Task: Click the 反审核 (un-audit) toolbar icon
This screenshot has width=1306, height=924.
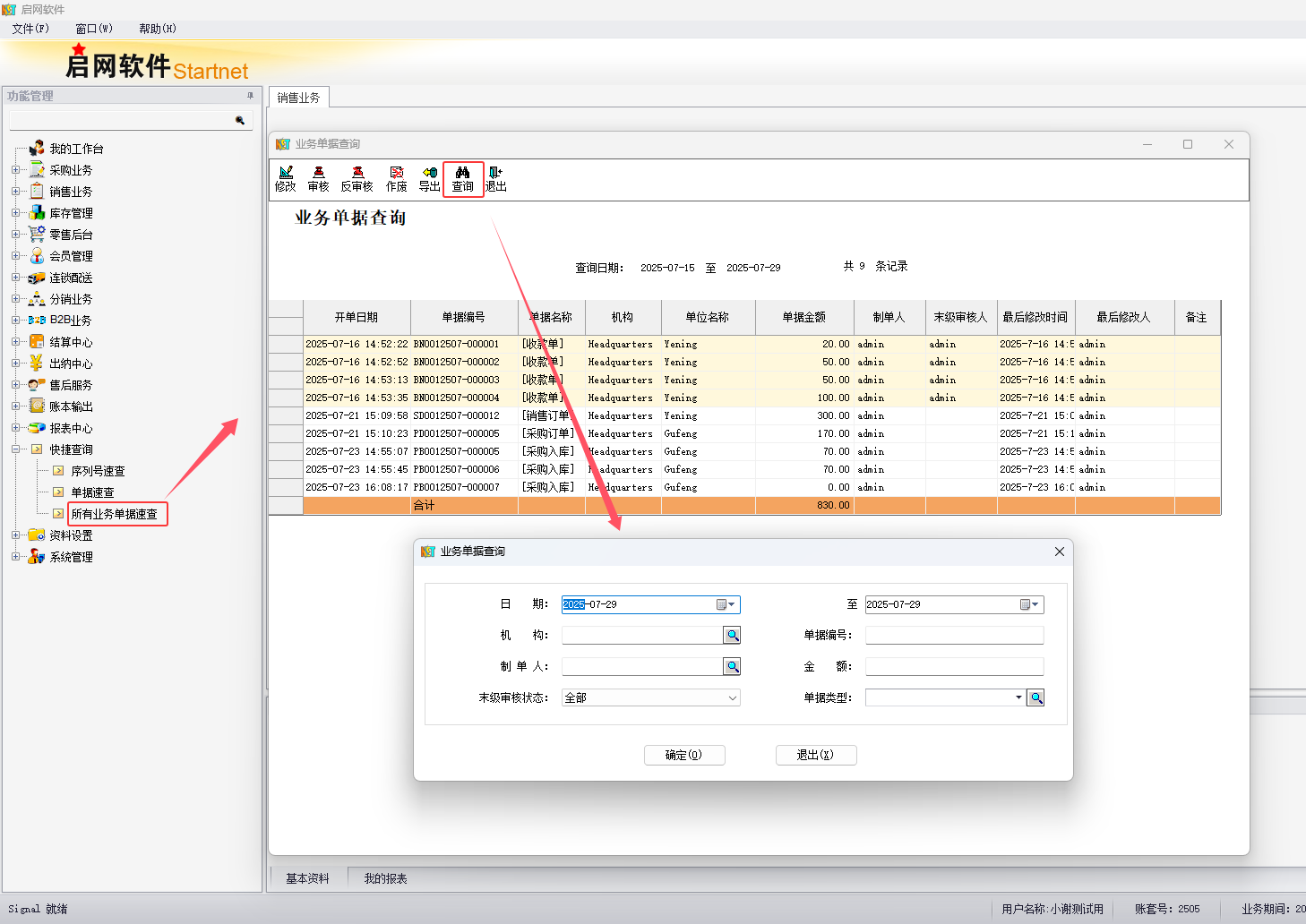Action: click(357, 179)
